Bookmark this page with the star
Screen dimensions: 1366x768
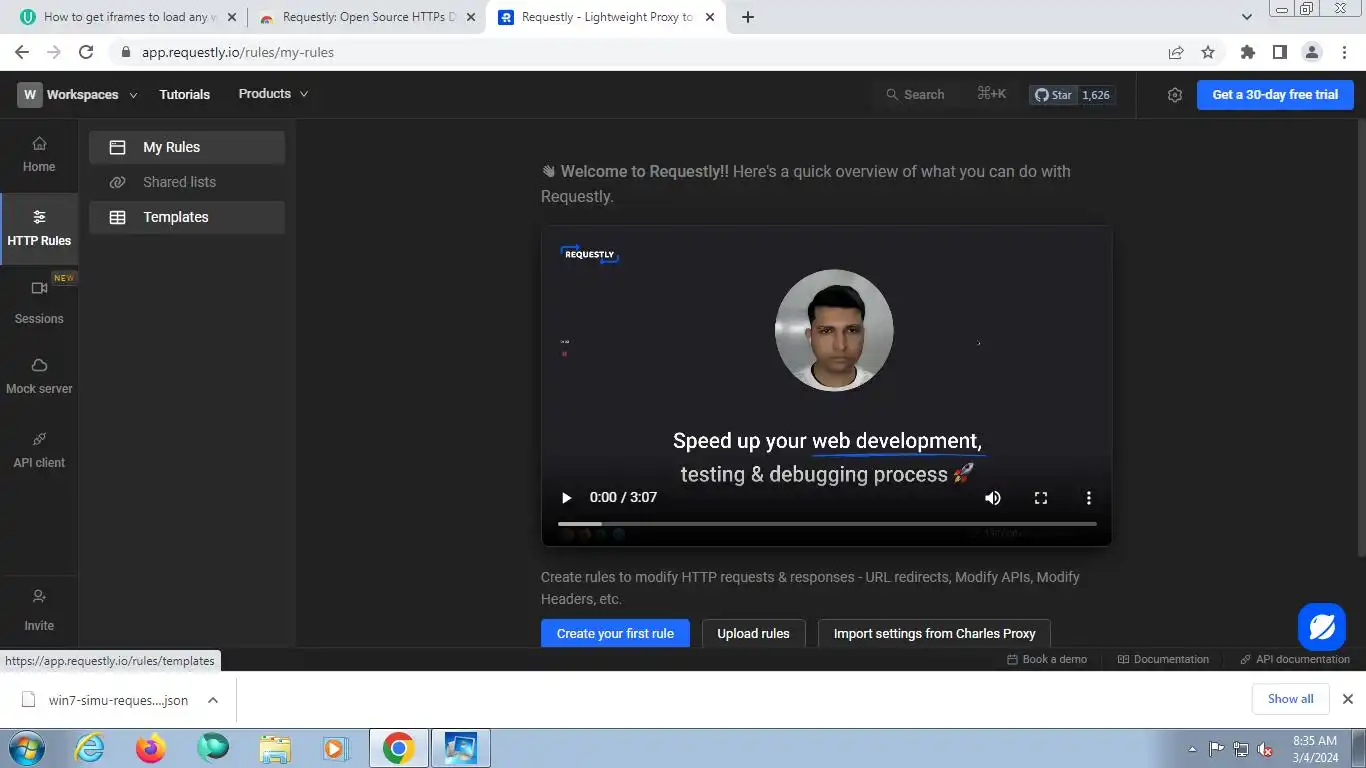pyautogui.click(x=1208, y=52)
